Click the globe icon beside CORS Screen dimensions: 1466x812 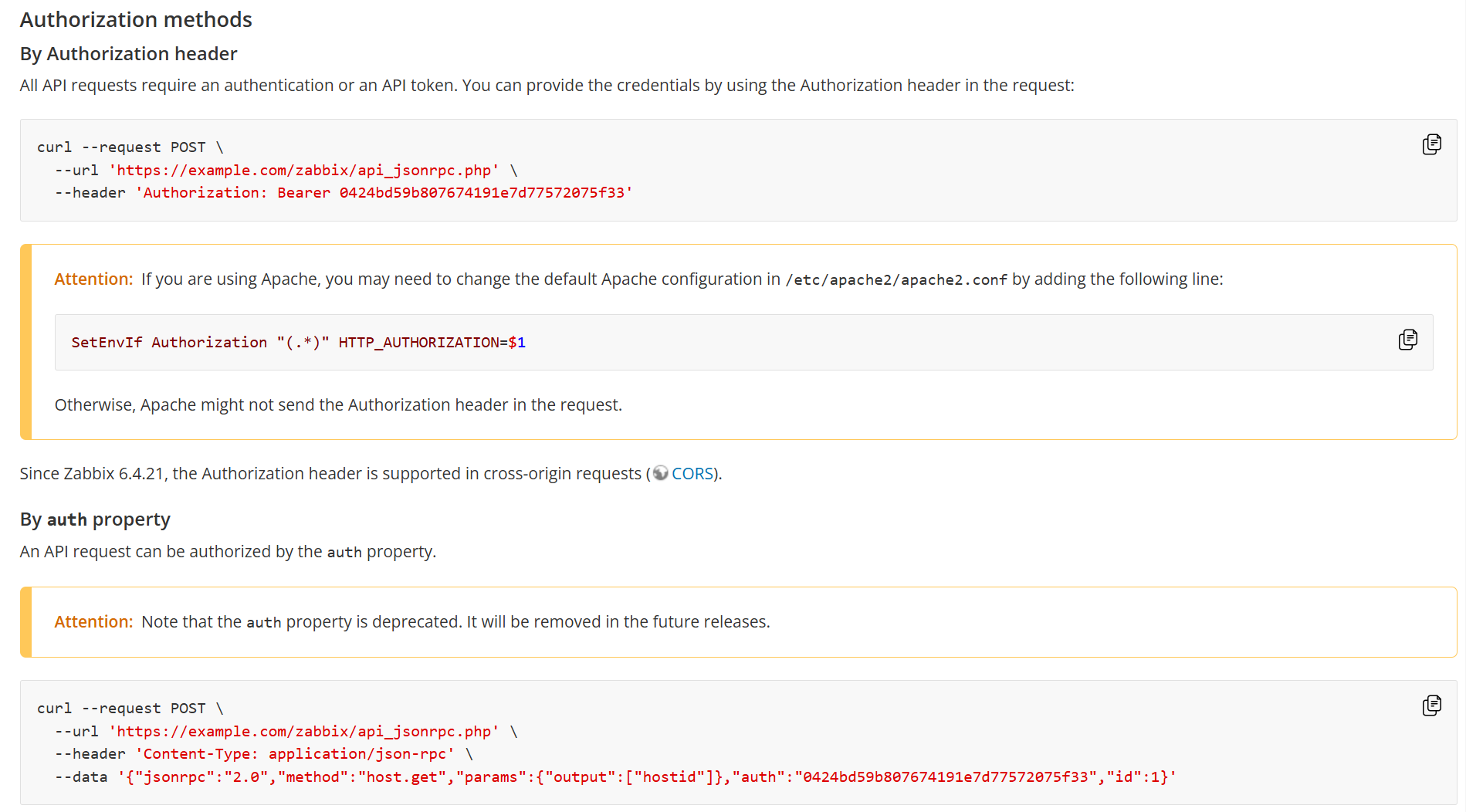point(660,473)
